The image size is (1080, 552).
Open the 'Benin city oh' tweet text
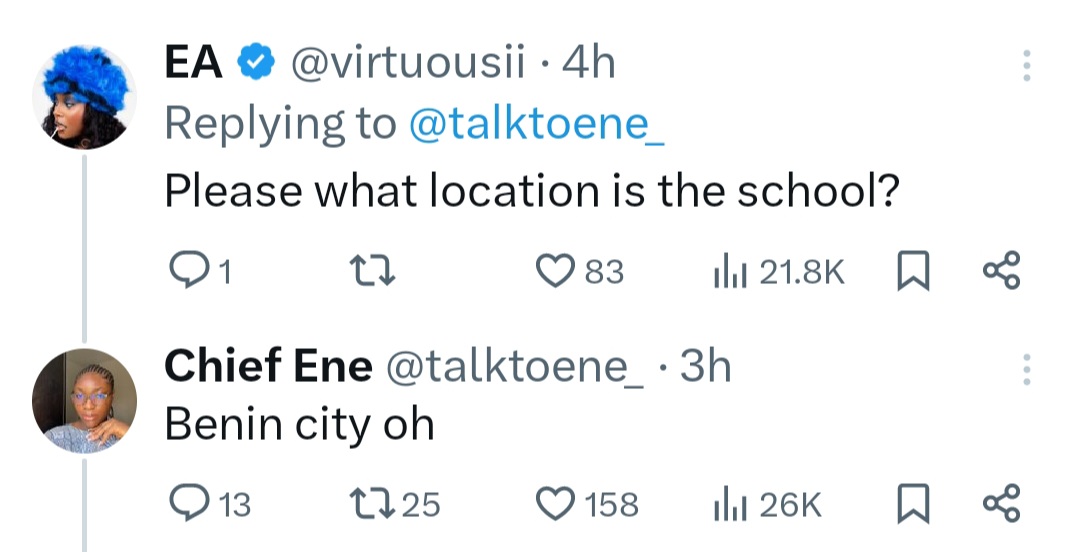299,425
